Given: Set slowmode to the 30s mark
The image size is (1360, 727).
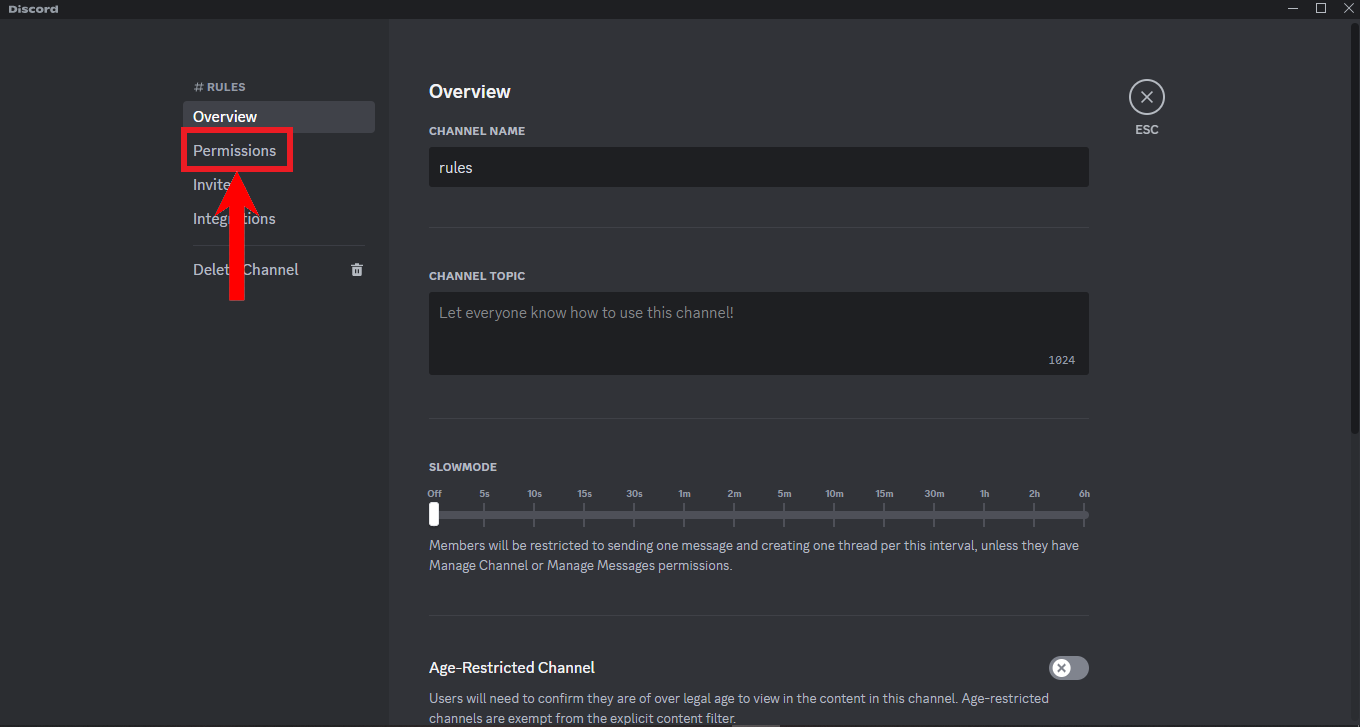Looking at the screenshot, I should coord(634,514).
